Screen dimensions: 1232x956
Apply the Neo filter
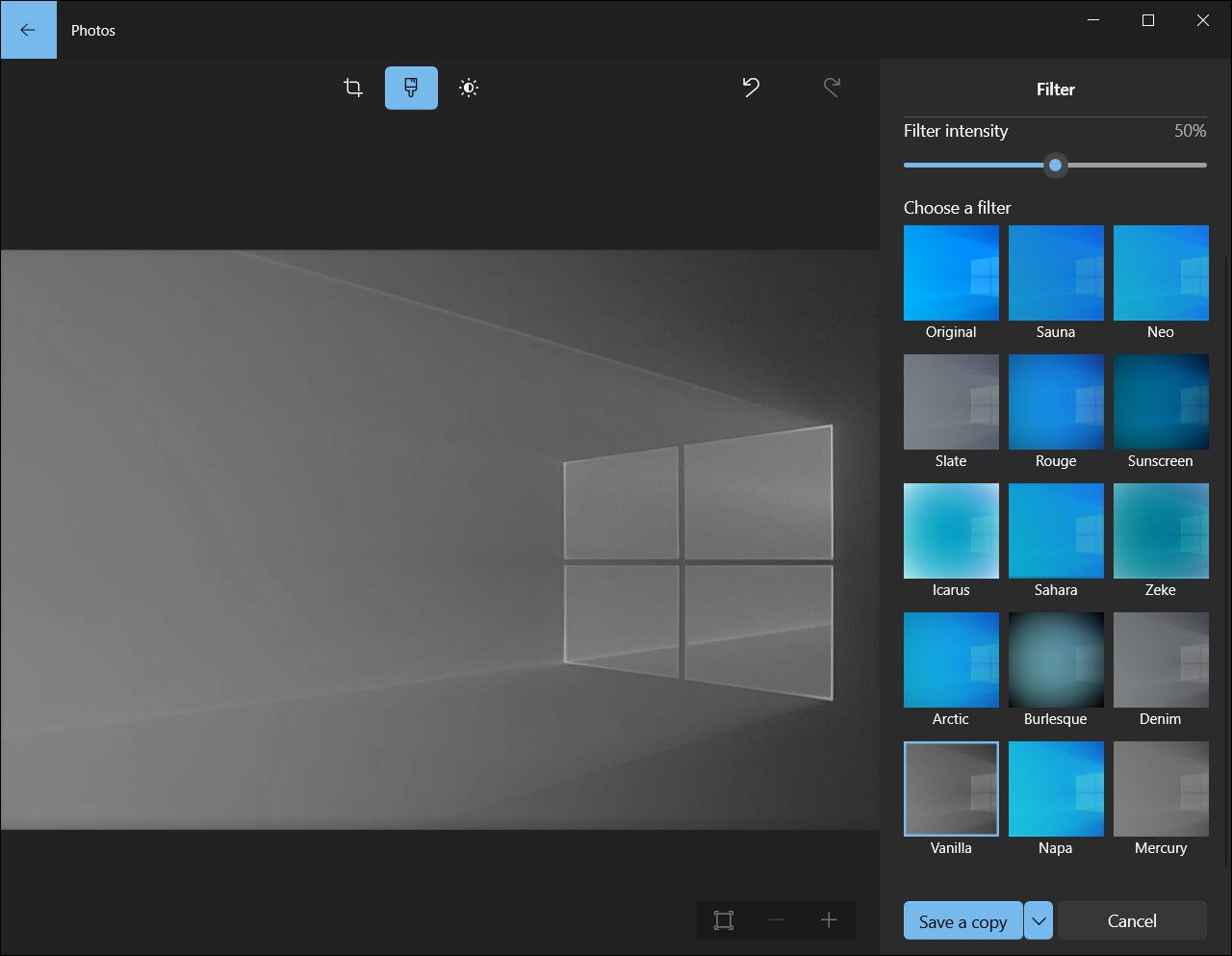(x=1161, y=272)
